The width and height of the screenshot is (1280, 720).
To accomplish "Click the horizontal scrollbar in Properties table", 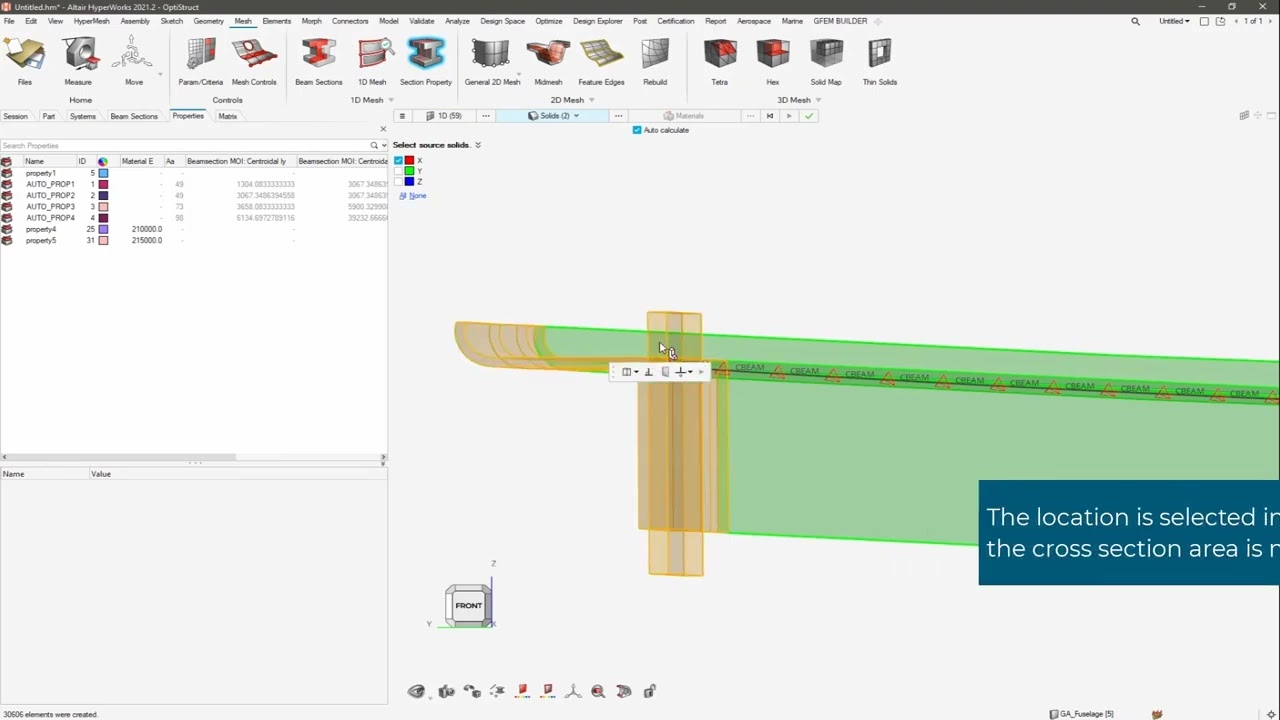I will pyautogui.click(x=120, y=457).
